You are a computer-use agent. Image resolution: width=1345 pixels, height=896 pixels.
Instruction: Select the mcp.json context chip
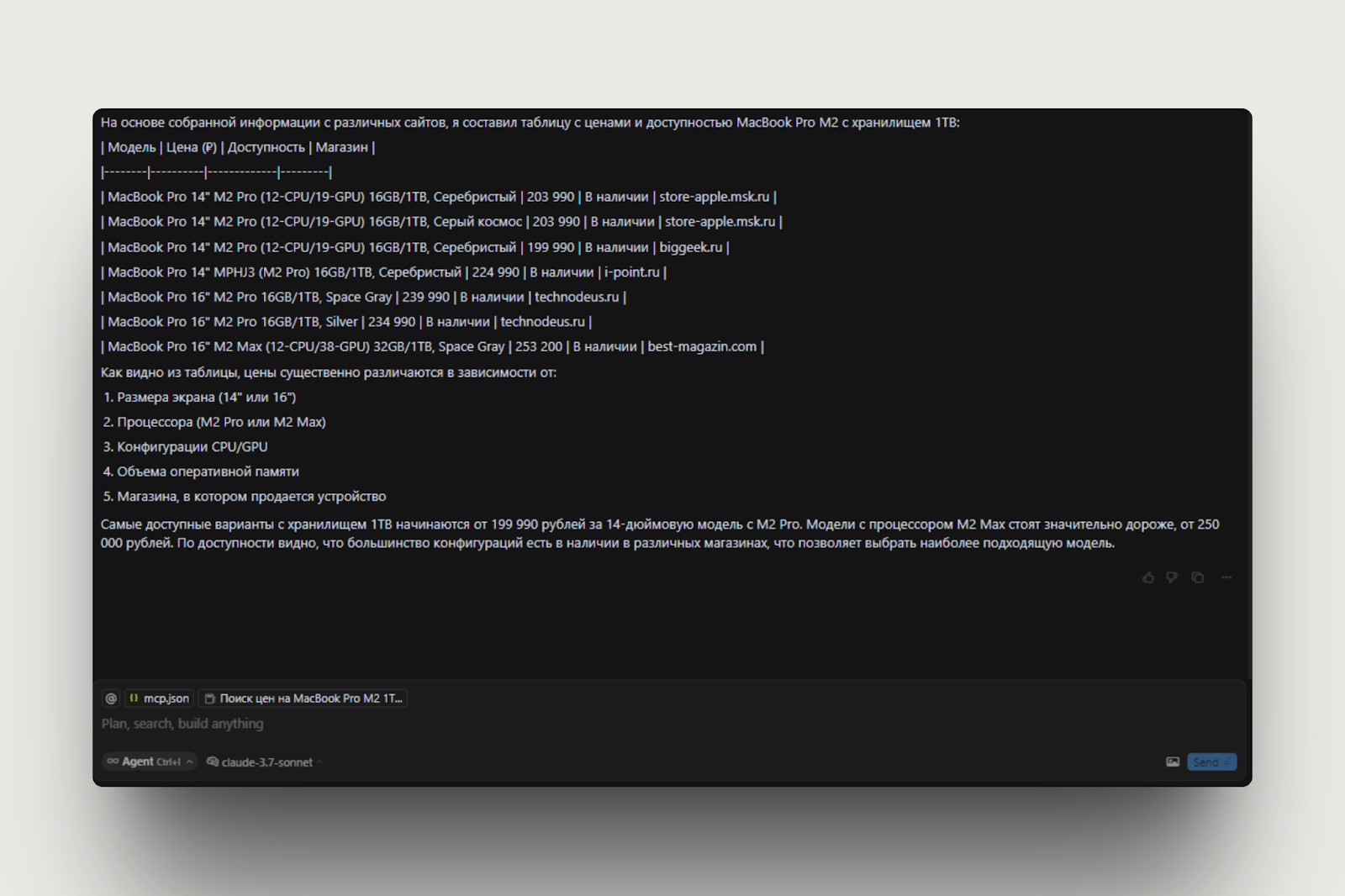[x=160, y=698]
